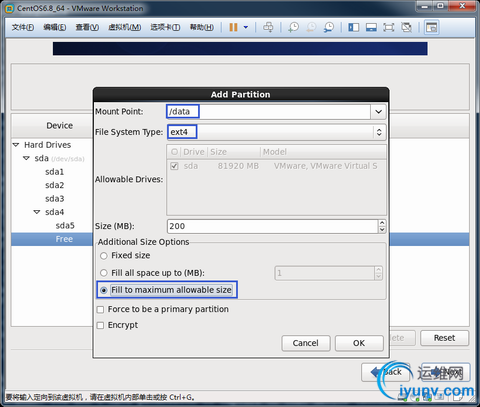The image size is (480, 407).
Task: Select sda3 in the device tree
Action: [54, 199]
